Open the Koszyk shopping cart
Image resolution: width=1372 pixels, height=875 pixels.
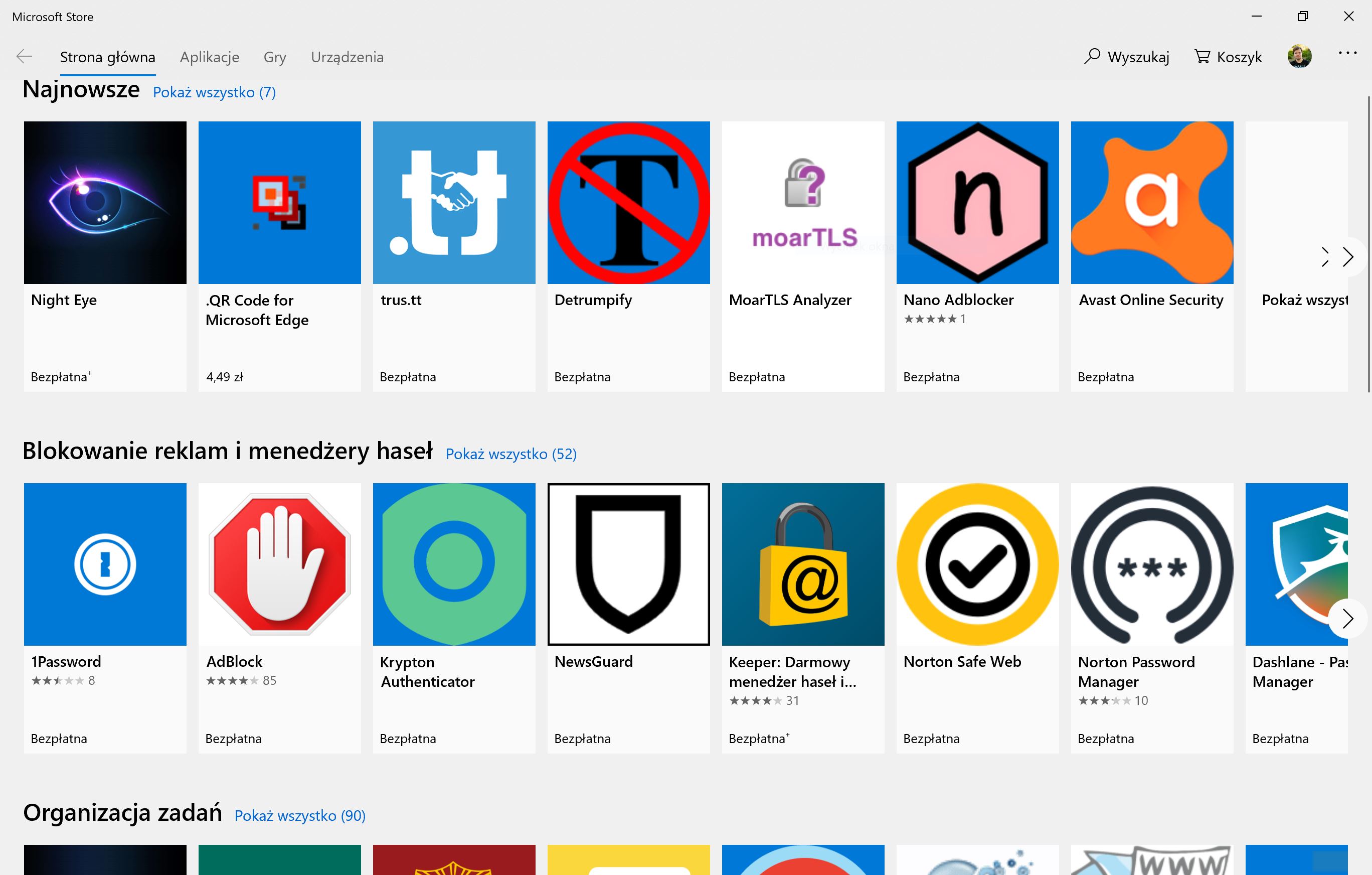click(x=1228, y=56)
